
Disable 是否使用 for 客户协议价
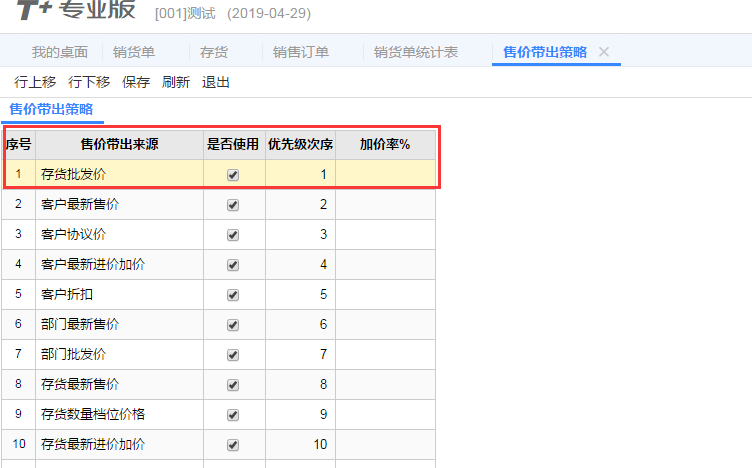(233, 234)
